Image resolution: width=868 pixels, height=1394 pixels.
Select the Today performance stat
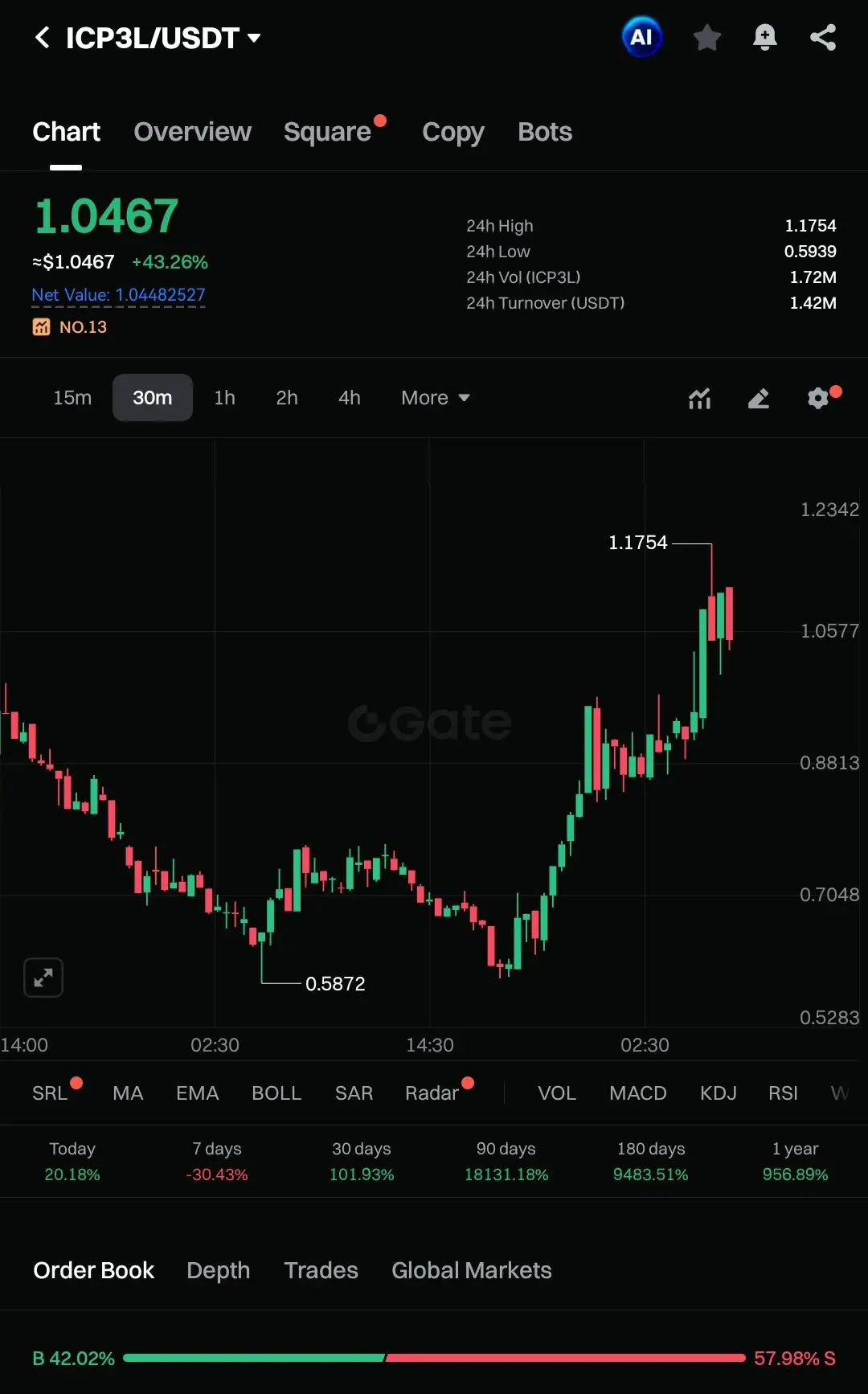point(72,1162)
